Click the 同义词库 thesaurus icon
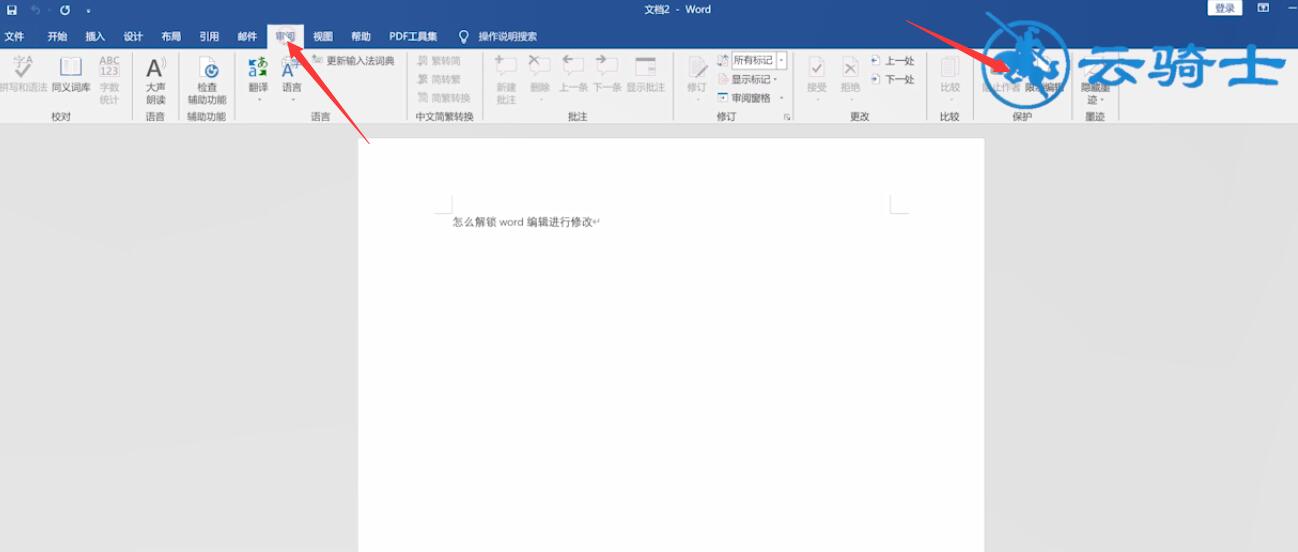The width and height of the screenshot is (1298, 552). point(71,75)
